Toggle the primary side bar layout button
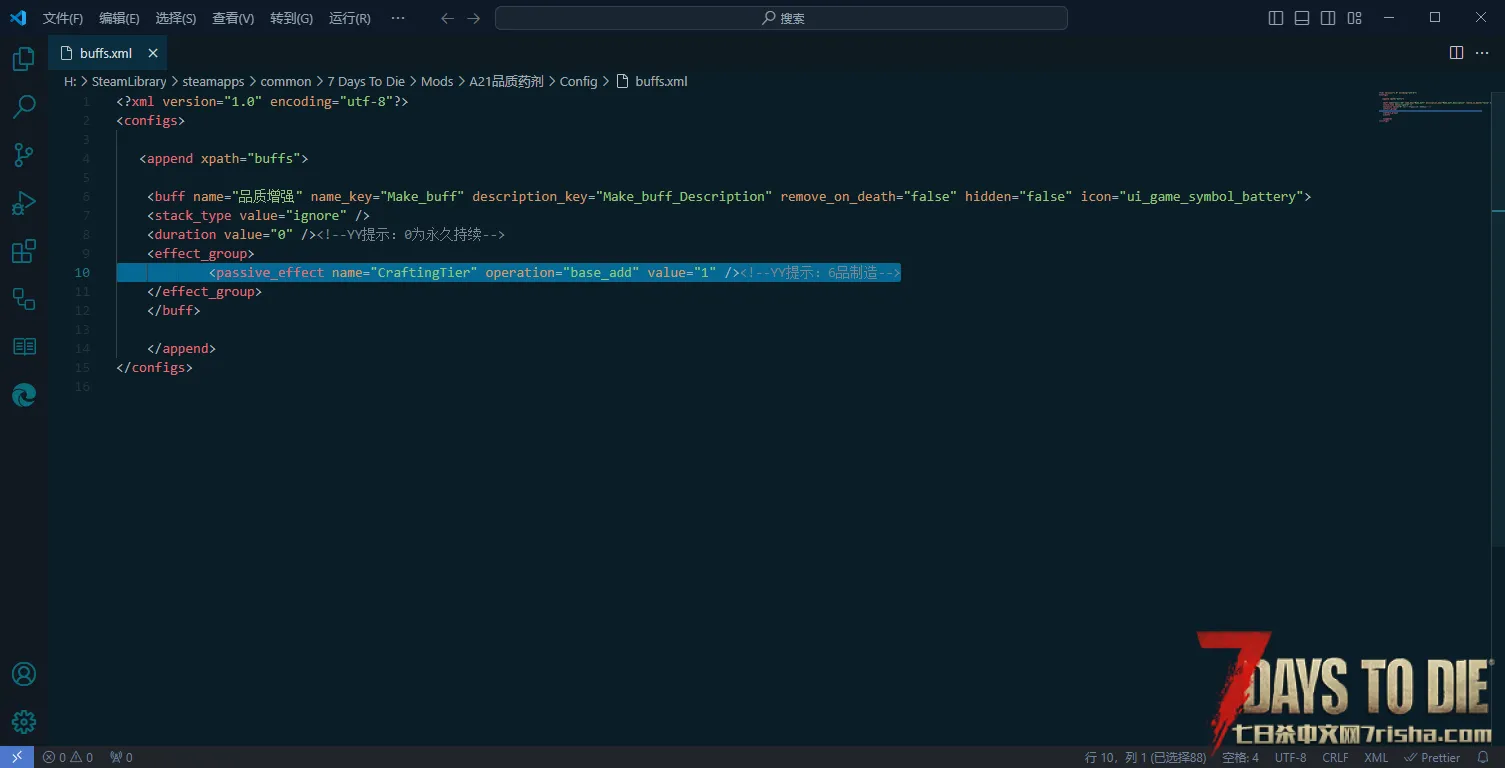Screen dimensions: 1505x768 point(1276,18)
